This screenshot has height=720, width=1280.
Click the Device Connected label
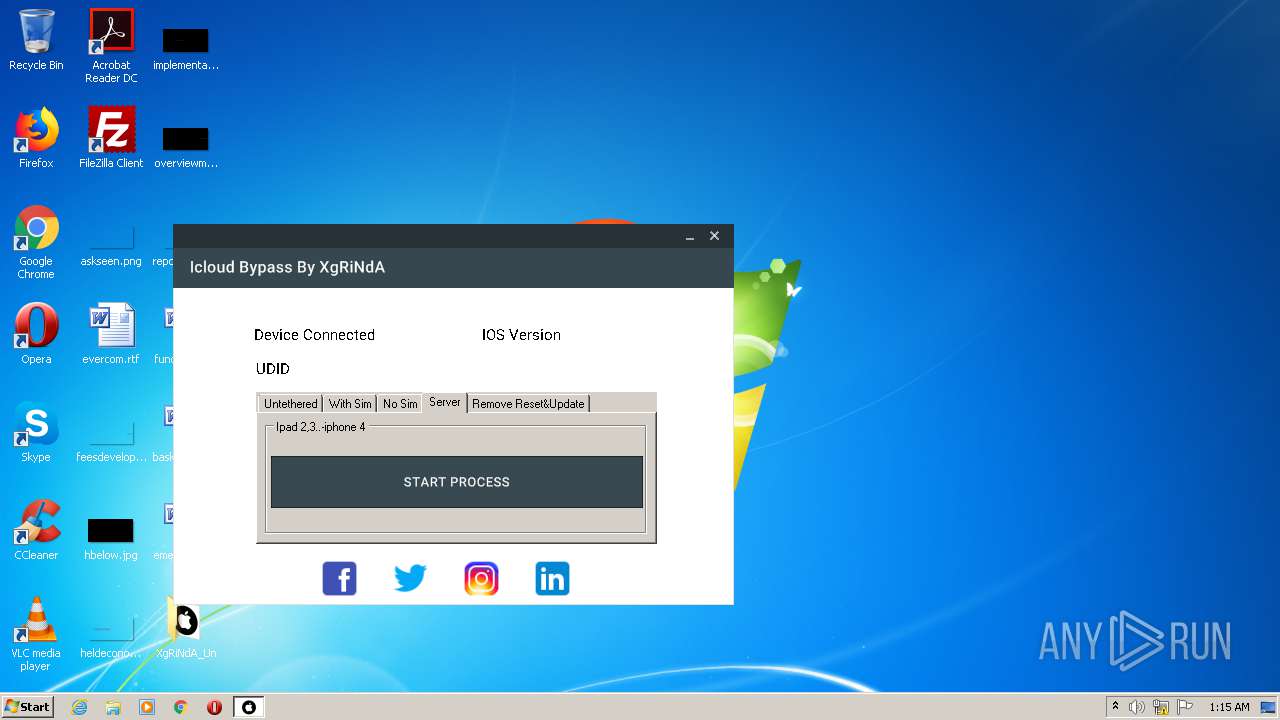coord(314,335)
